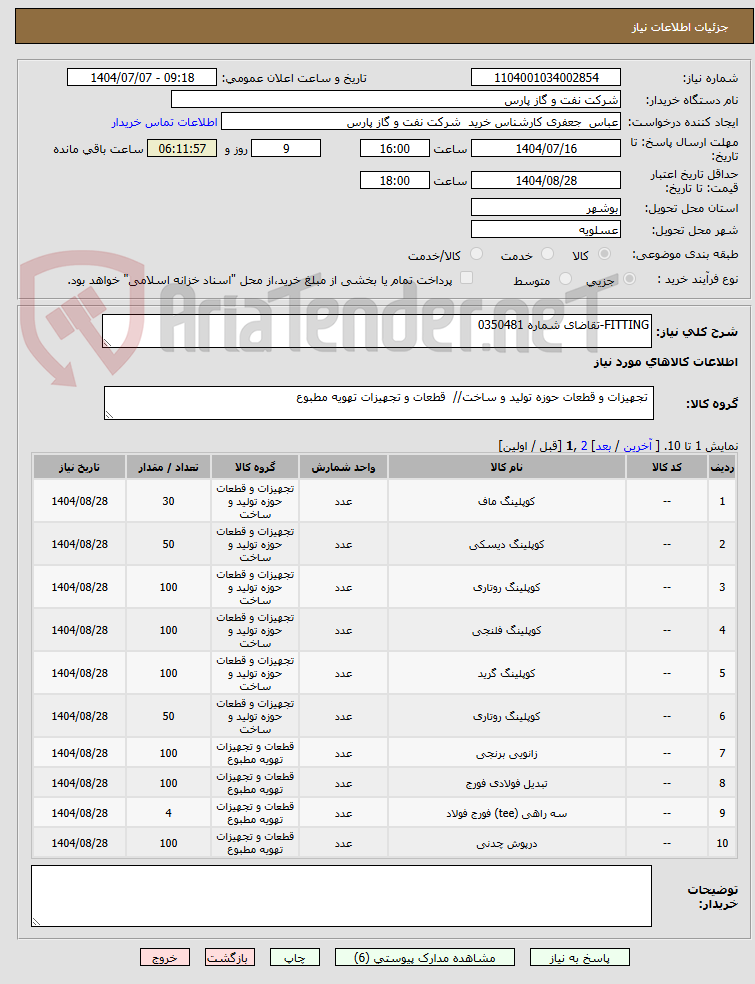Select item 'سه راهی (tee) فورج فولاد'
755x984 pixels.
(506, 813)
